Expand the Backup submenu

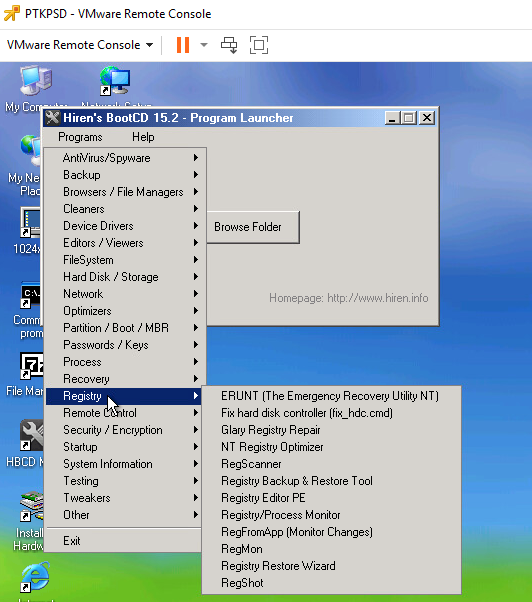126,175
